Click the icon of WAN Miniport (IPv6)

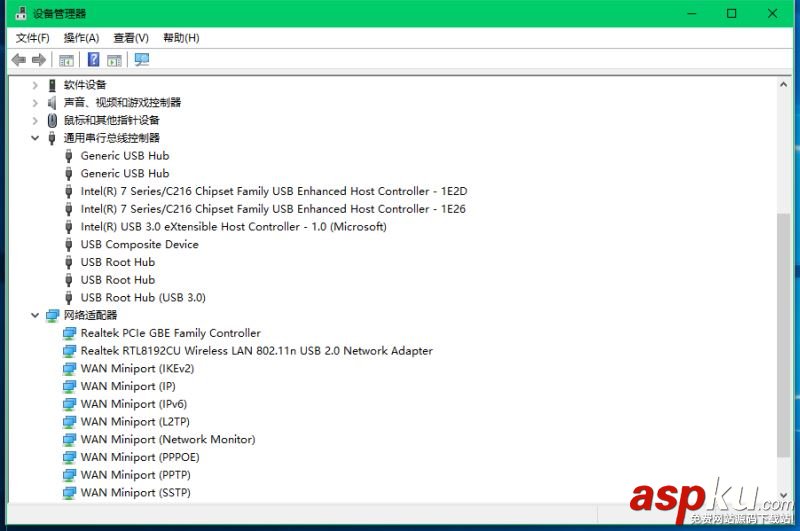[69, 404]
